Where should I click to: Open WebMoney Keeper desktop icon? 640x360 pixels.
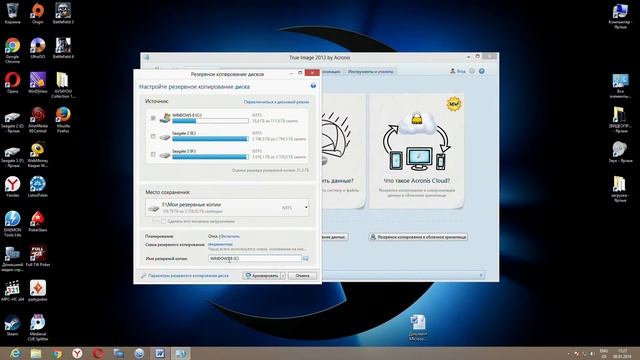pyautogui.click(x=38, y=154)
